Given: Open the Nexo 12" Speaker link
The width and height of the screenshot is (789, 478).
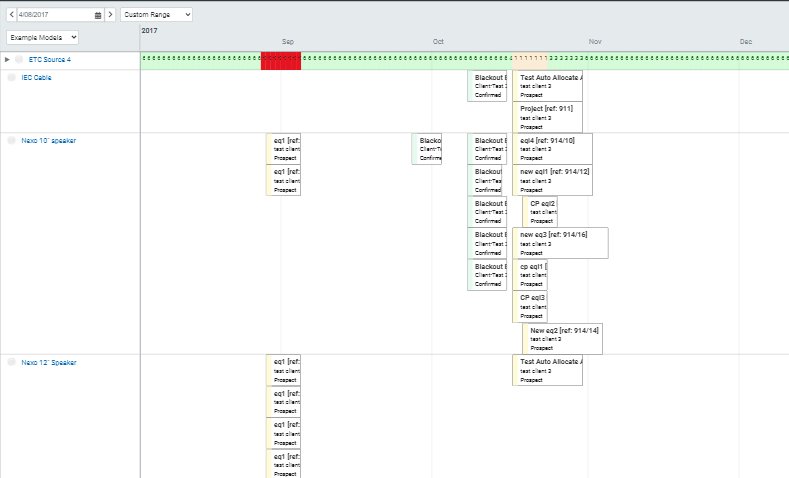Looking at the screenshot, I should [48, 362].
